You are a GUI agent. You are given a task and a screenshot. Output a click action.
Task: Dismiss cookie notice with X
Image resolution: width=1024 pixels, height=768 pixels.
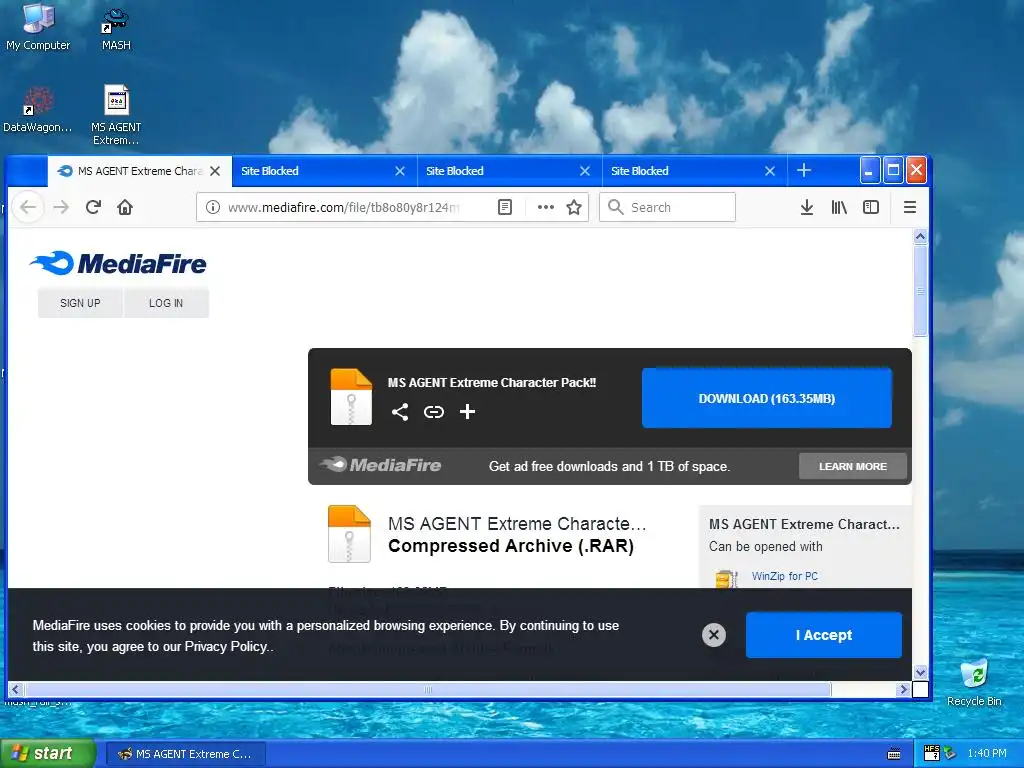(714, 635)
